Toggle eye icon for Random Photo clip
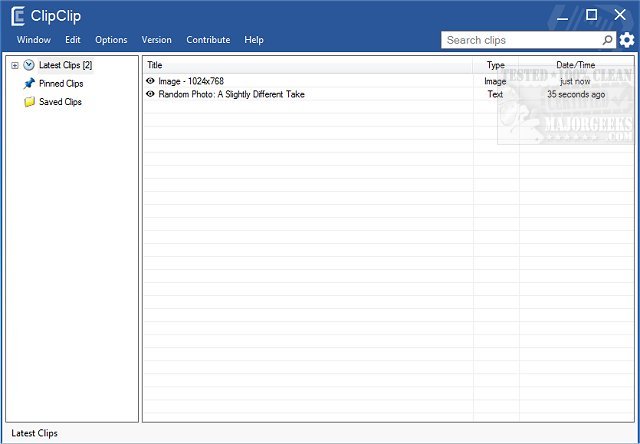Image resolution: width=640 pixels, height=444 pixels. click(x=150, y=94)
